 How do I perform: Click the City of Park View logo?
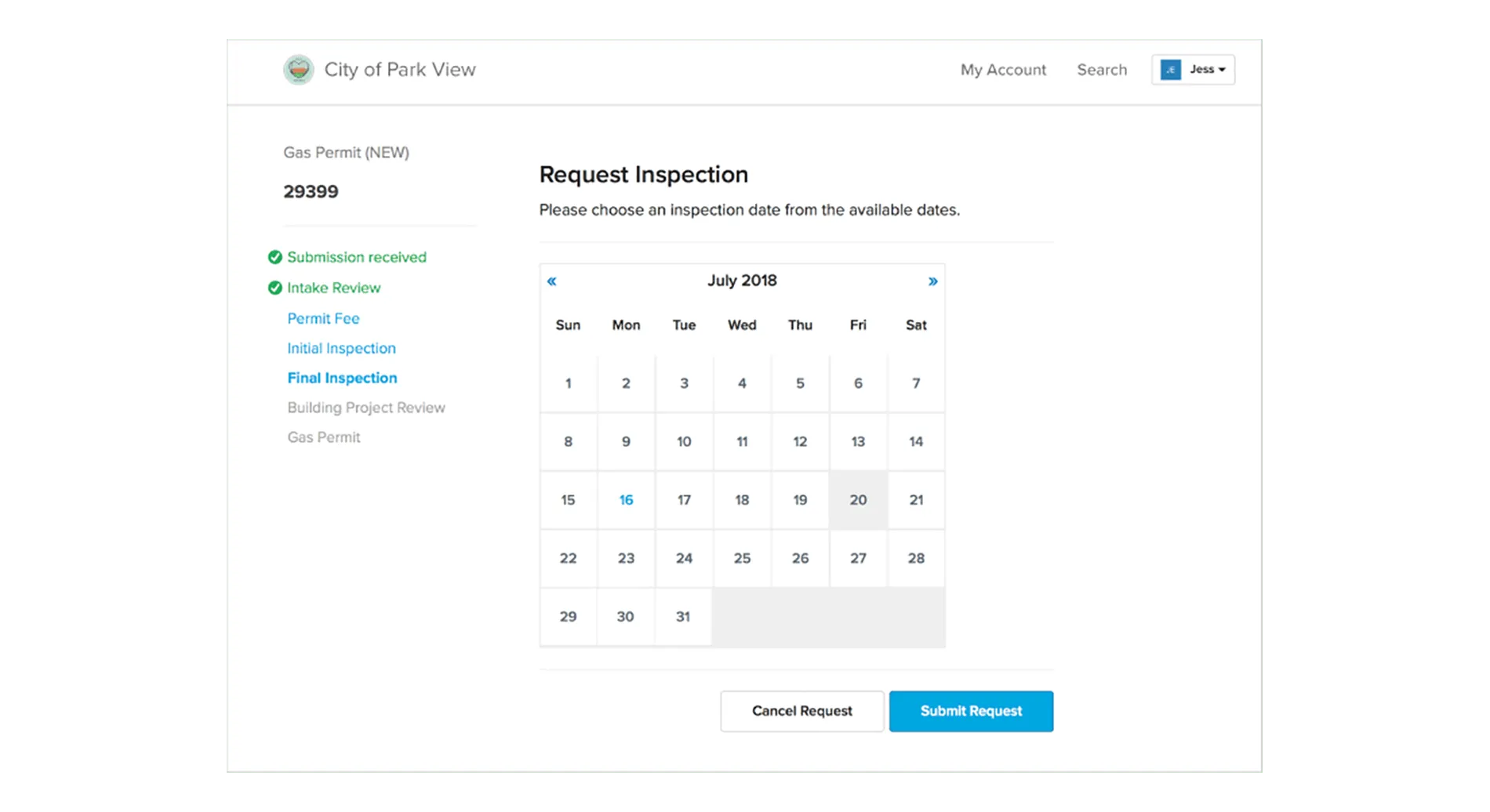click(x=299, y=70)
